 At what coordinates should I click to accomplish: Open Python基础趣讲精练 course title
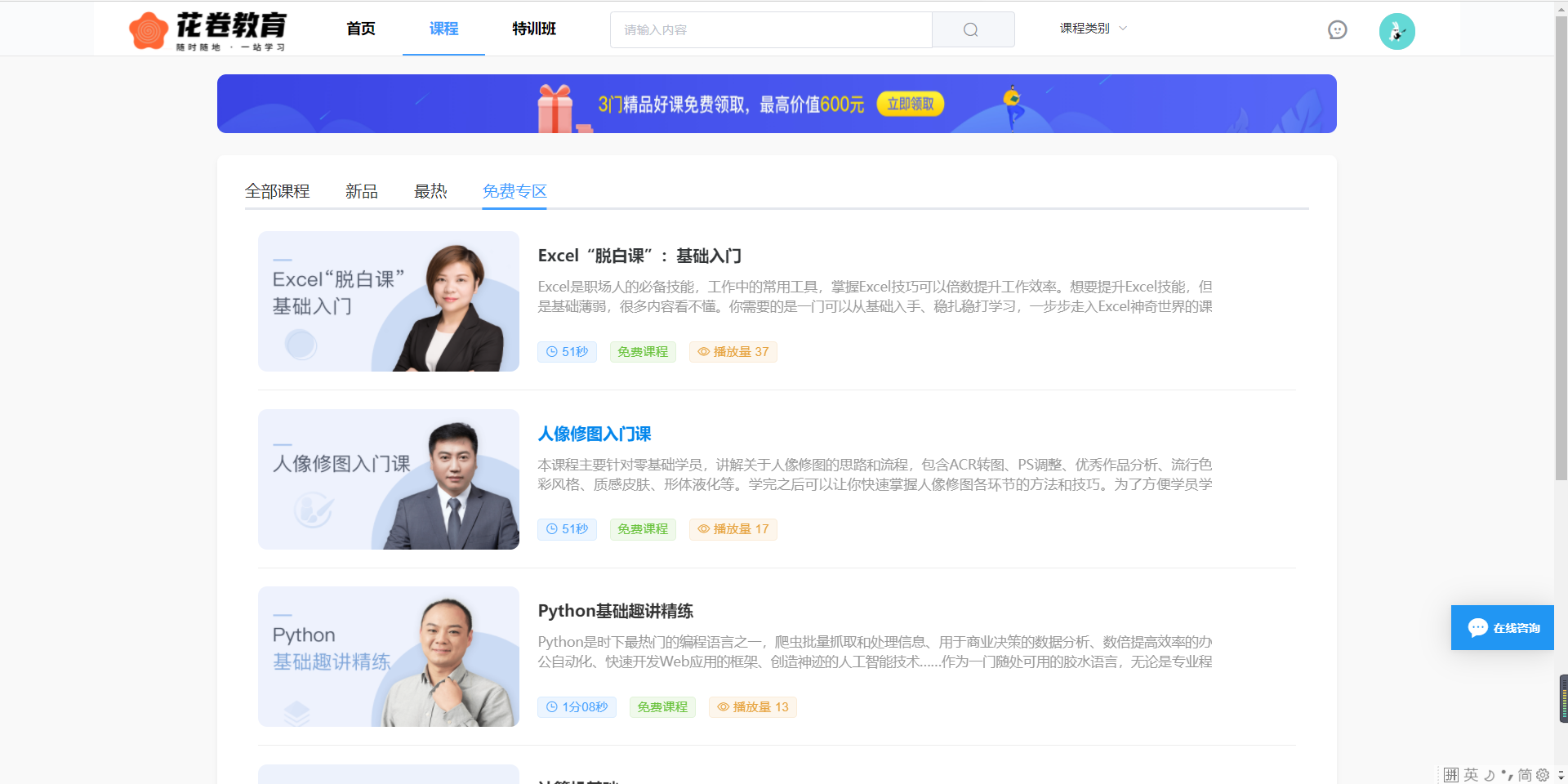click(615, 611)
